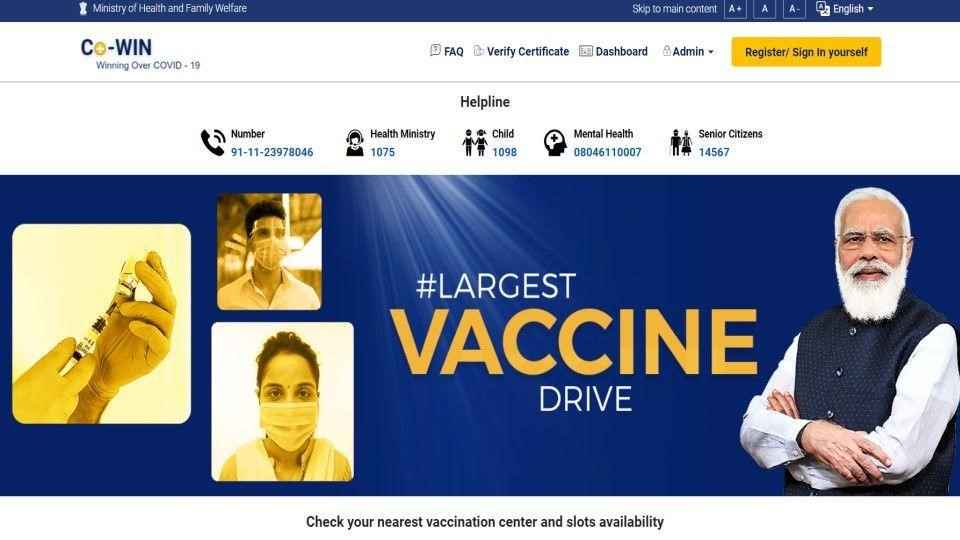This screenshot has width=960, height=540.
Task: Click the phone handset helpline icon
Action: [213, 143]
